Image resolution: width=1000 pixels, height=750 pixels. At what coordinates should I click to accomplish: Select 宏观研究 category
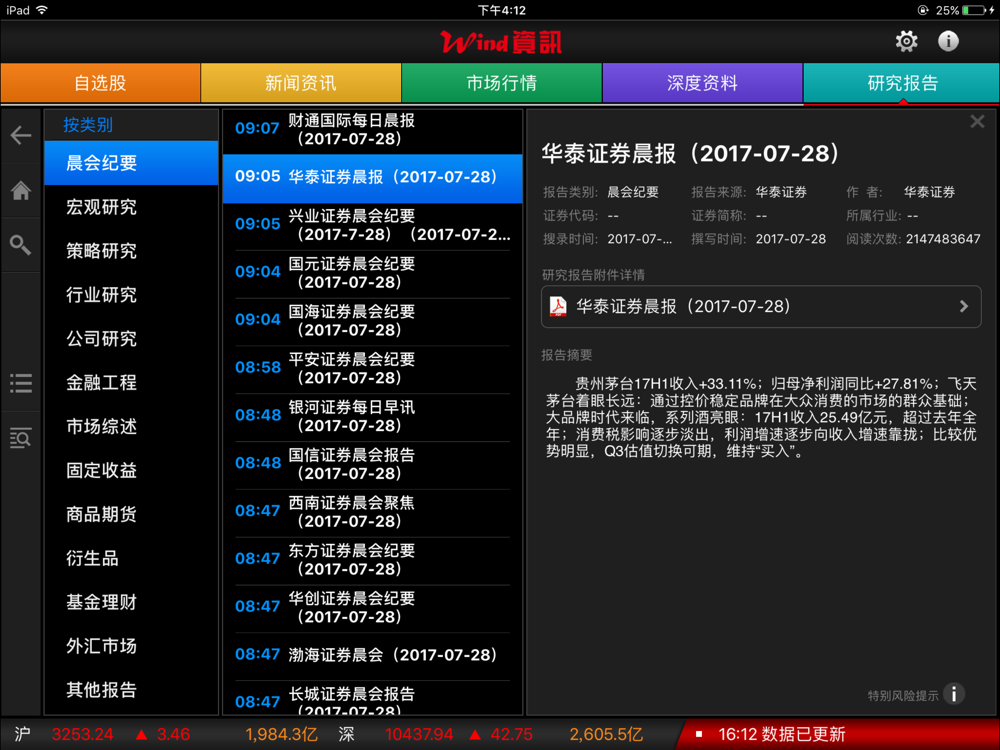click(131, 207)
